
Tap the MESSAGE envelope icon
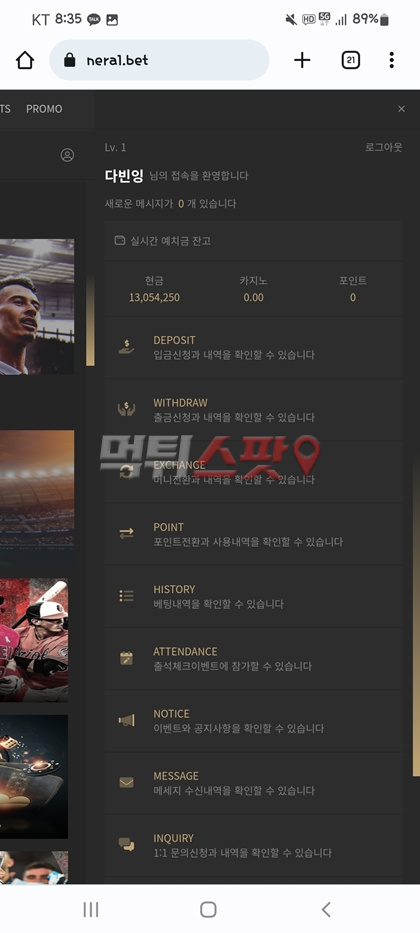[x=126, y=783]
